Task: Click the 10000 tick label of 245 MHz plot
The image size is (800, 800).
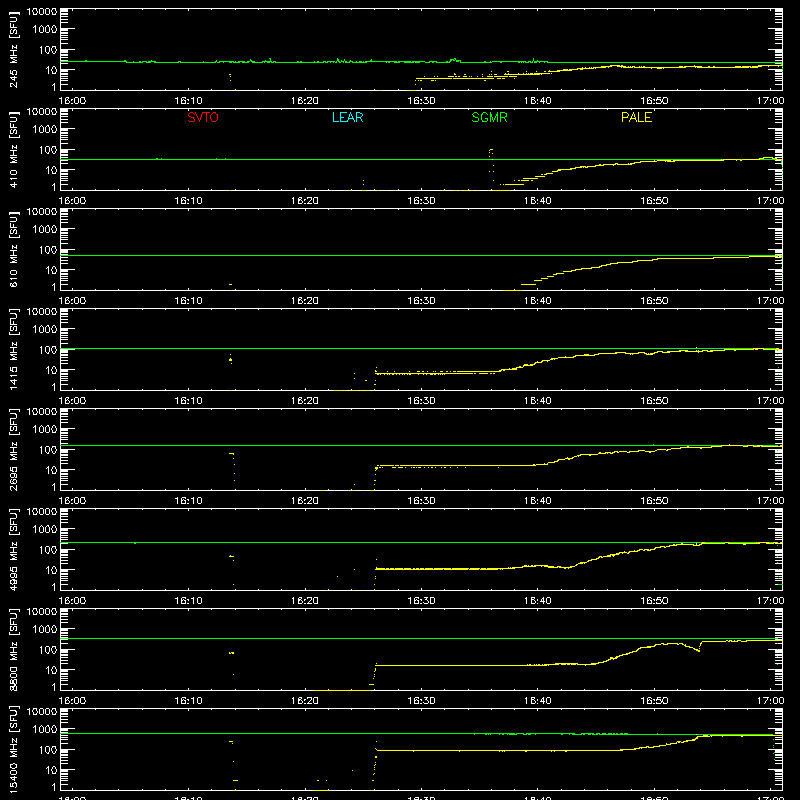Action: tap(42, 12)
